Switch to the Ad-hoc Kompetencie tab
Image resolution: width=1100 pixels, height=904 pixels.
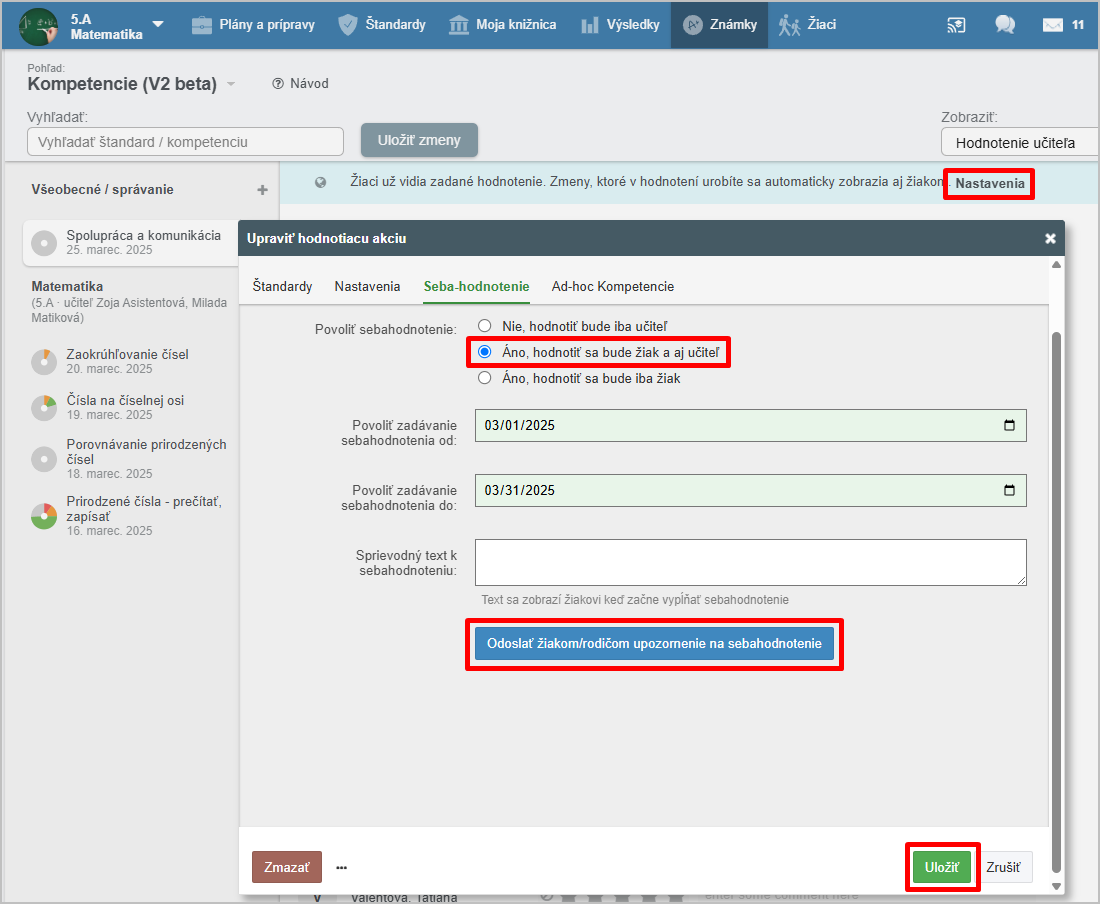(612, 287)
